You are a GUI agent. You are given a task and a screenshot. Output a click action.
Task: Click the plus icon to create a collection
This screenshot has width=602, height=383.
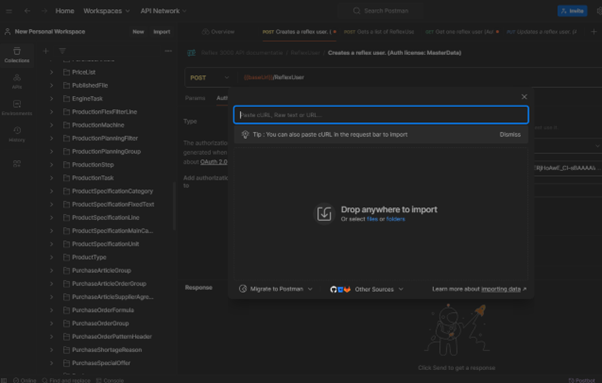[46, 51]
